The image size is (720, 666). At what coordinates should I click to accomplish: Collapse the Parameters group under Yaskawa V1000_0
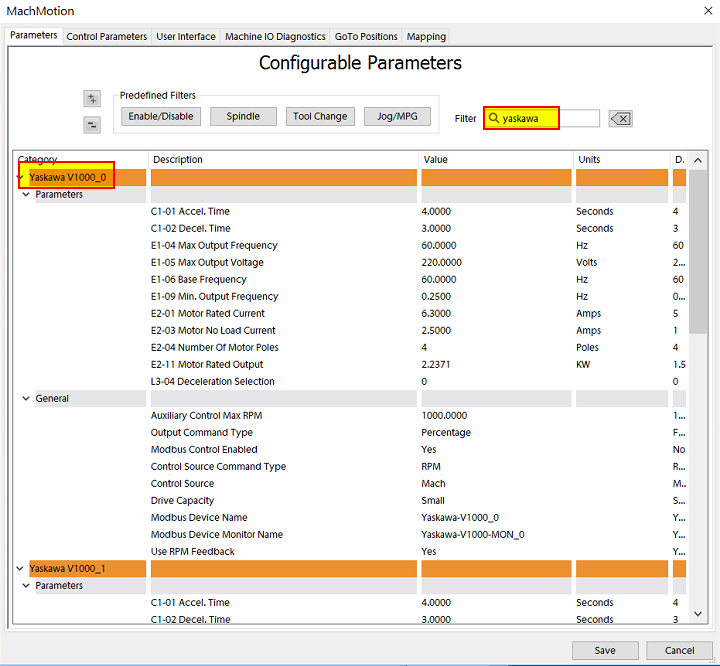pos(27,195)
